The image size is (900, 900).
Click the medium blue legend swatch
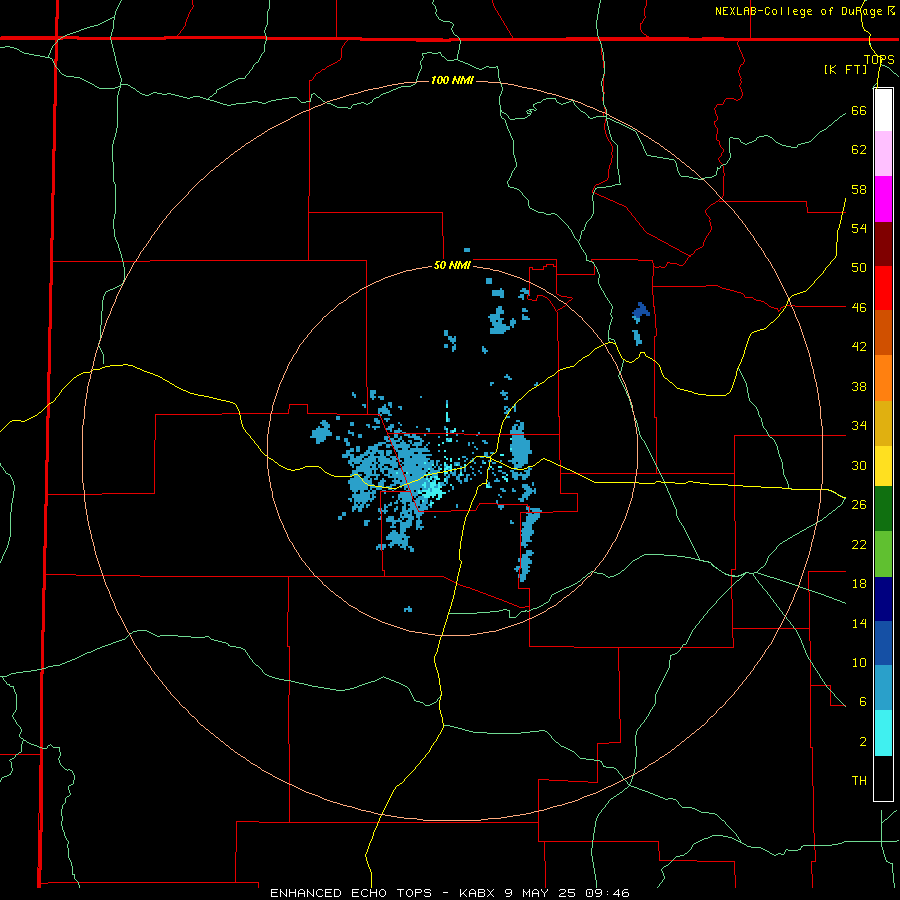pyautogui.click(x=883, y=643)
